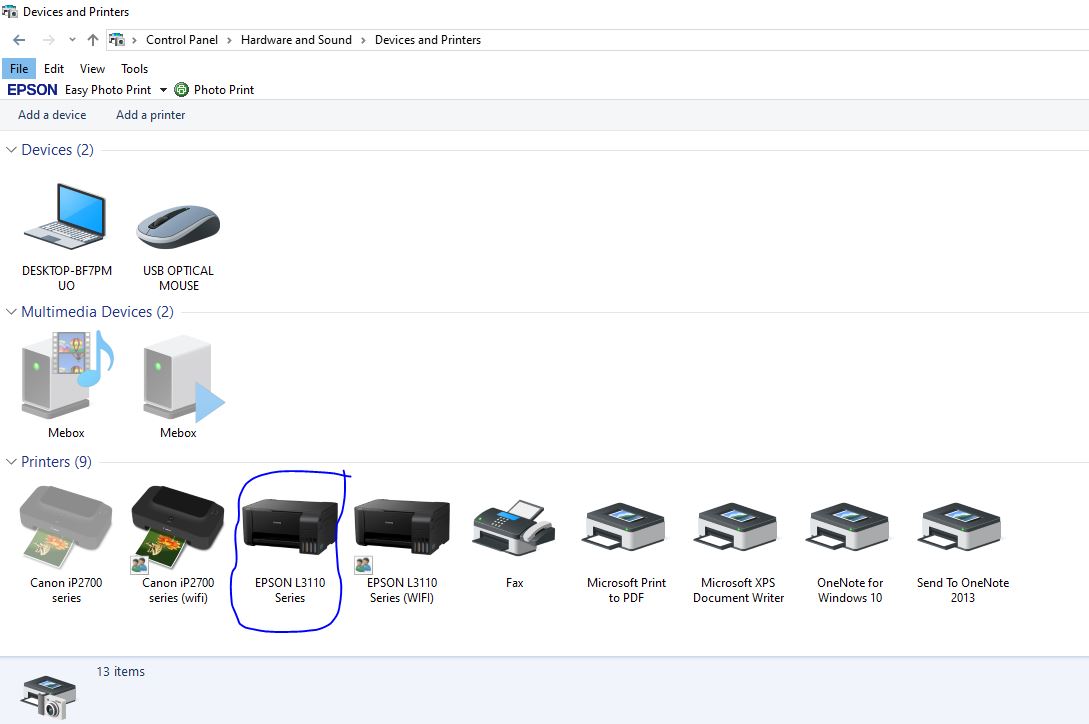This screenshot has width=1089, height=724.
Task: Select the Mebox device with play arrow
Action: point(183,379)
